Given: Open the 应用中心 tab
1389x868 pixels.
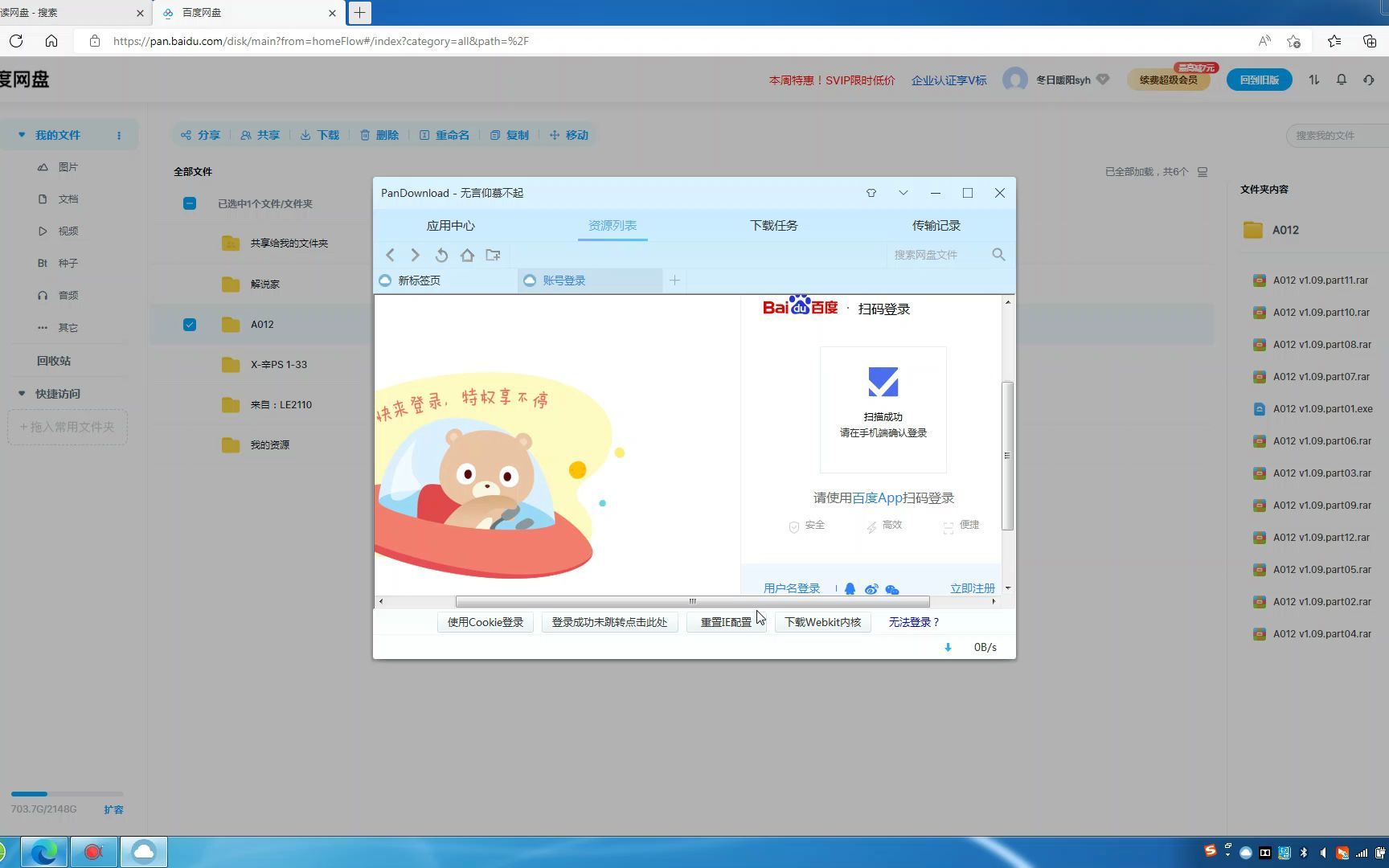Looking at the screenshot, I should pyautogui.click(x=450, y=226).
